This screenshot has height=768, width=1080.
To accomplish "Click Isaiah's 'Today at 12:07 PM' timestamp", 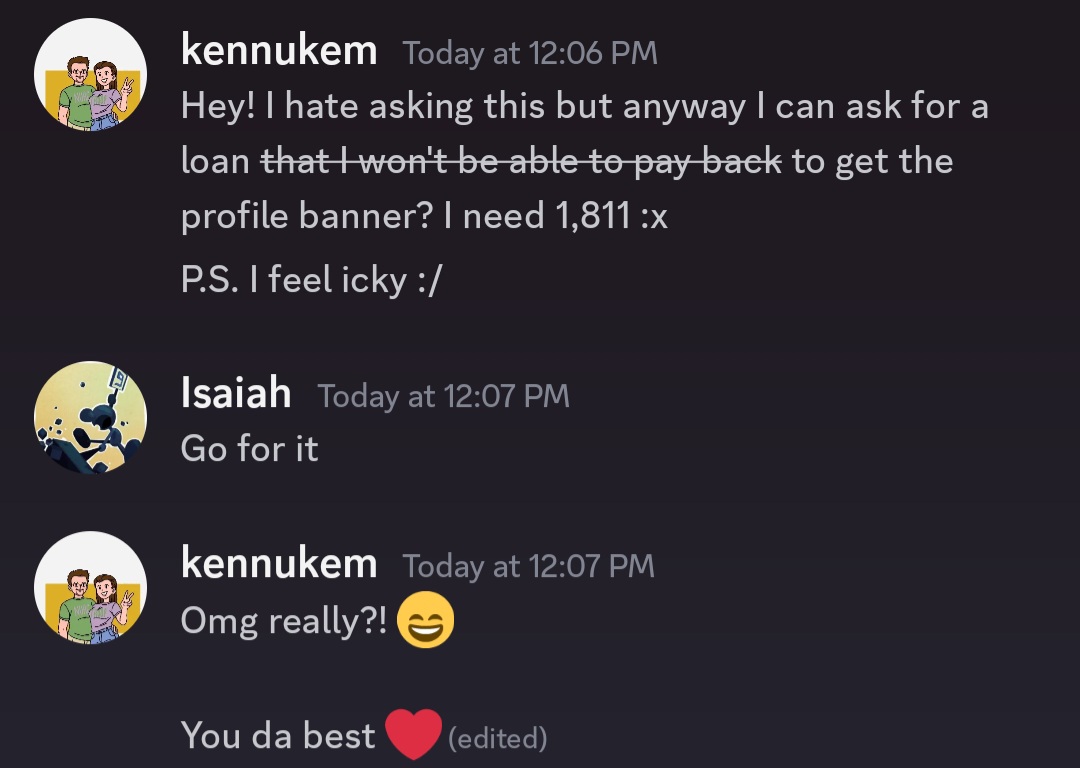I will tap(443, 395).
